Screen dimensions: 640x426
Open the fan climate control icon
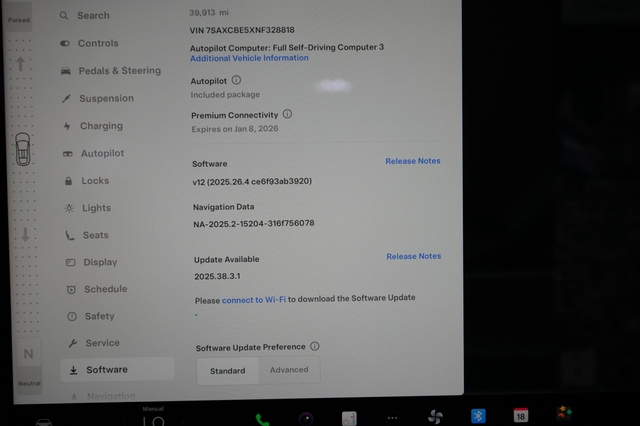coord(435,417)
